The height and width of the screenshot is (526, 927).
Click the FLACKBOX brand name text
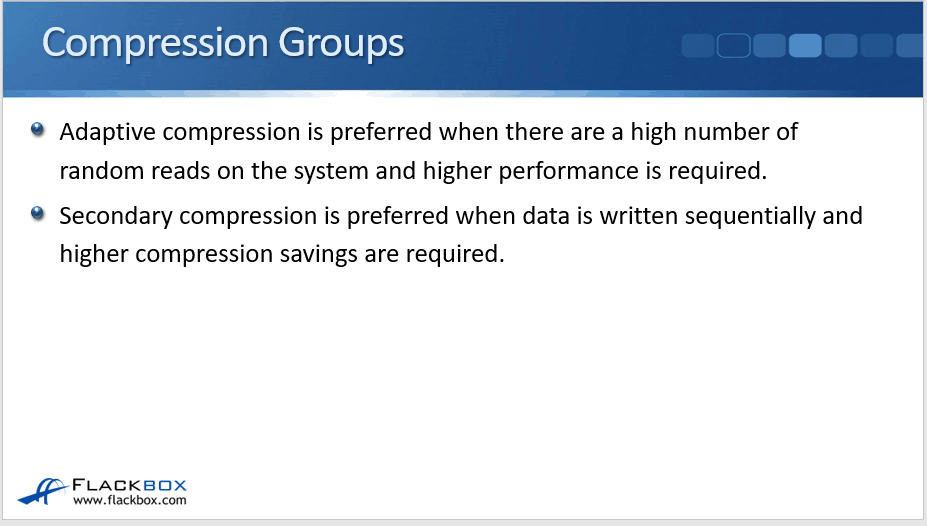pyautogui.click(x=129, y=485)
